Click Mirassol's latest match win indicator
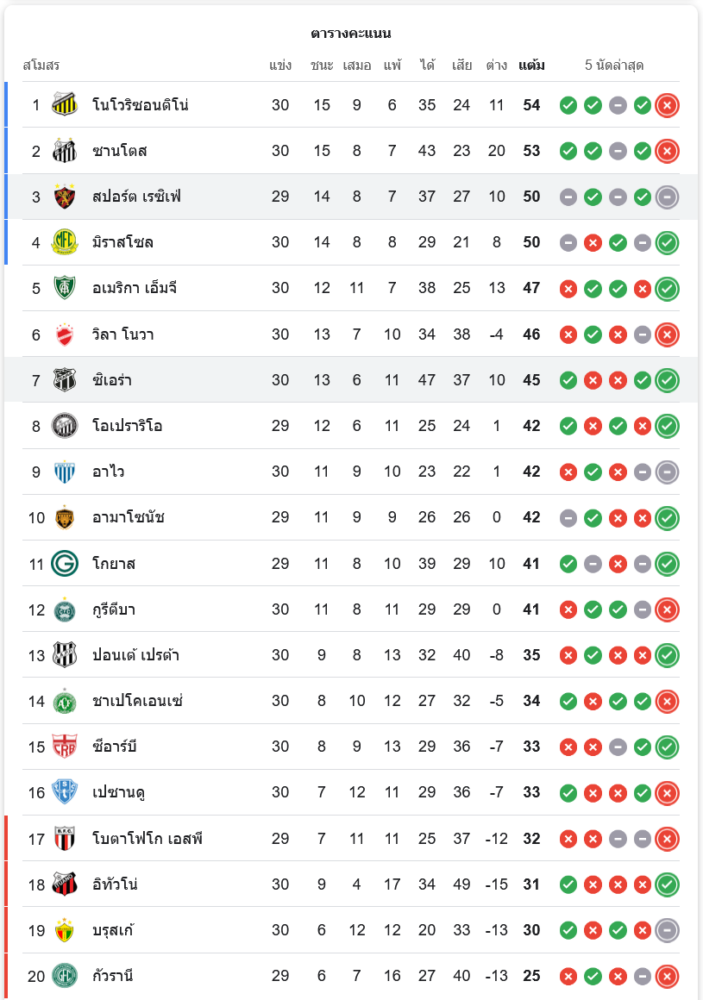Image resolution: width=703 pixels, height=1000 pixels. click(667, 242)
